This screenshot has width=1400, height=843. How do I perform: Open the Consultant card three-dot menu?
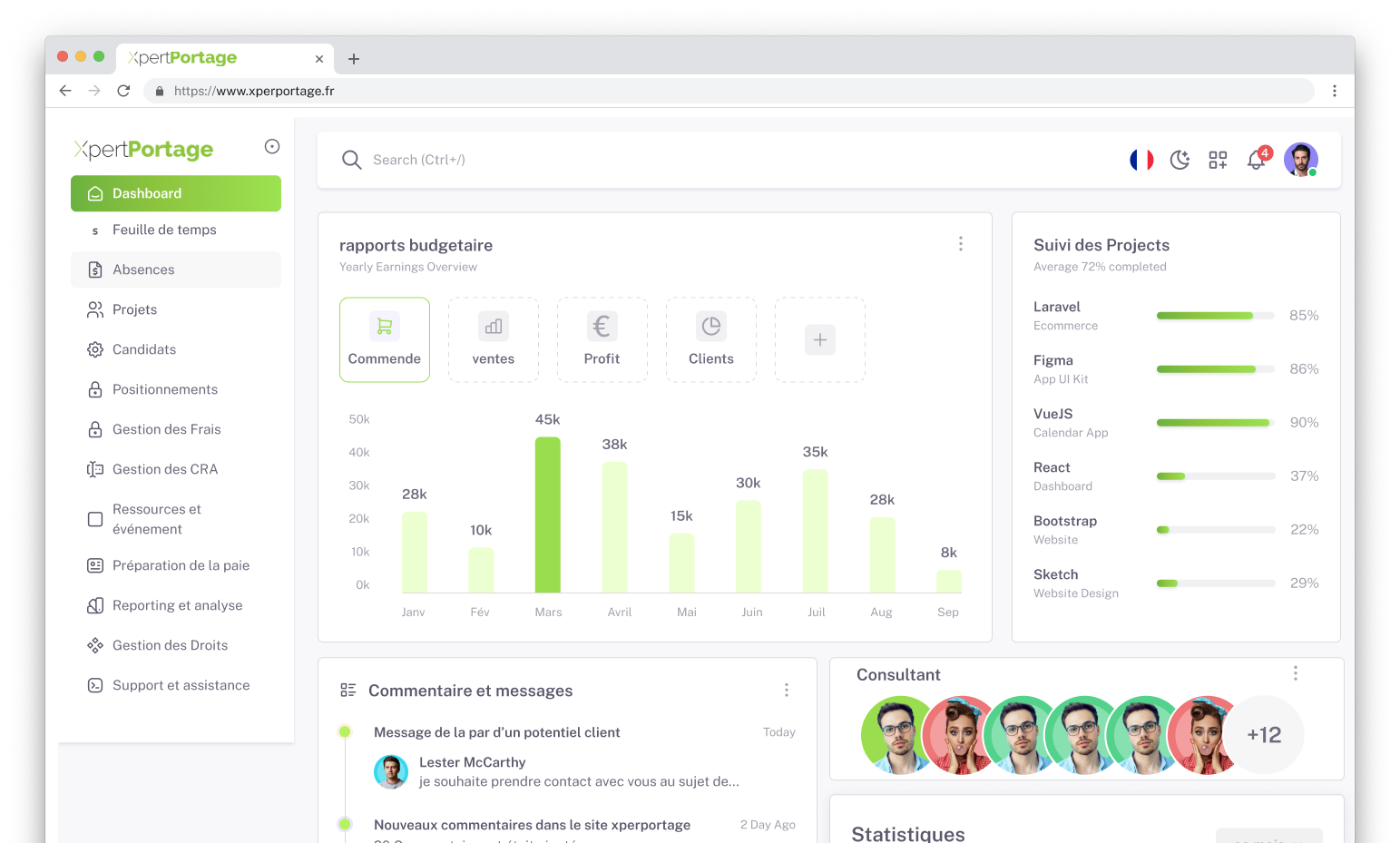click(x=1296, y=673)
